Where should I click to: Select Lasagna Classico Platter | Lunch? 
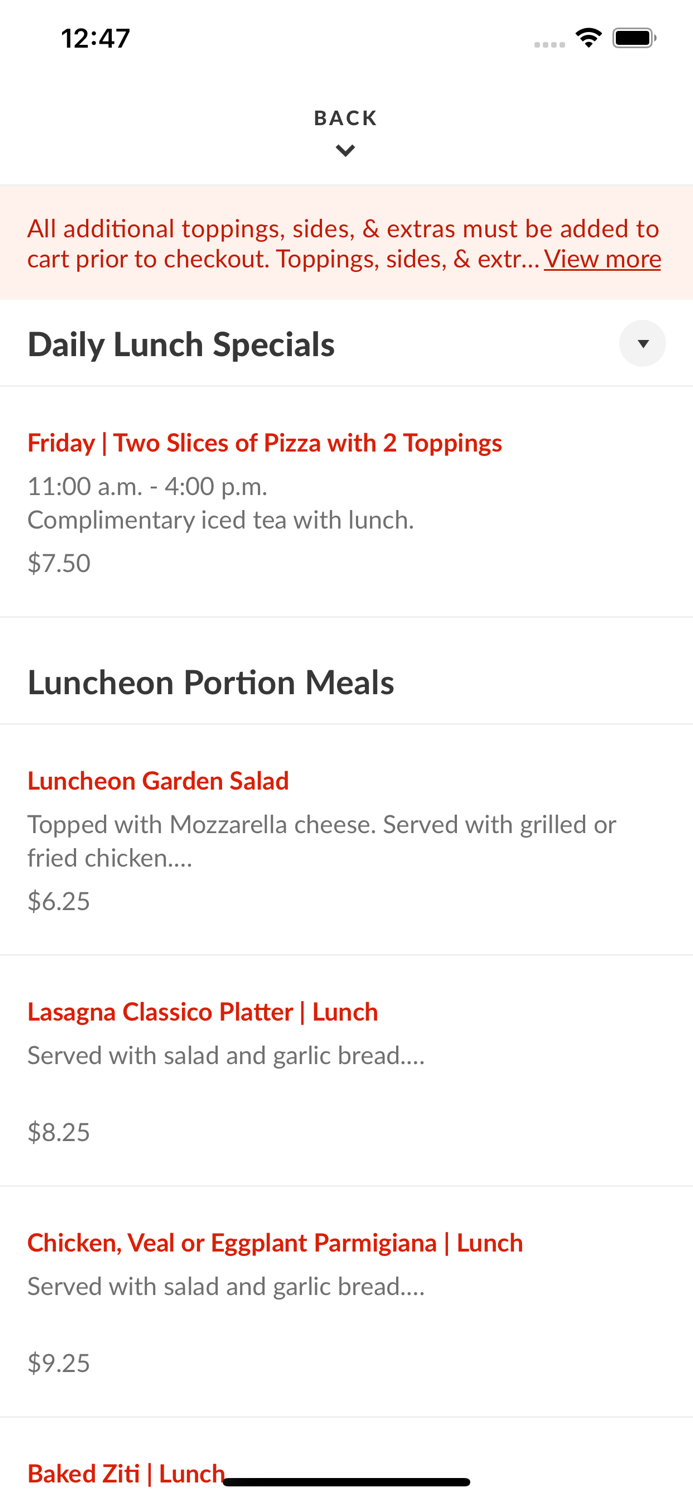tap(203, 1012)
